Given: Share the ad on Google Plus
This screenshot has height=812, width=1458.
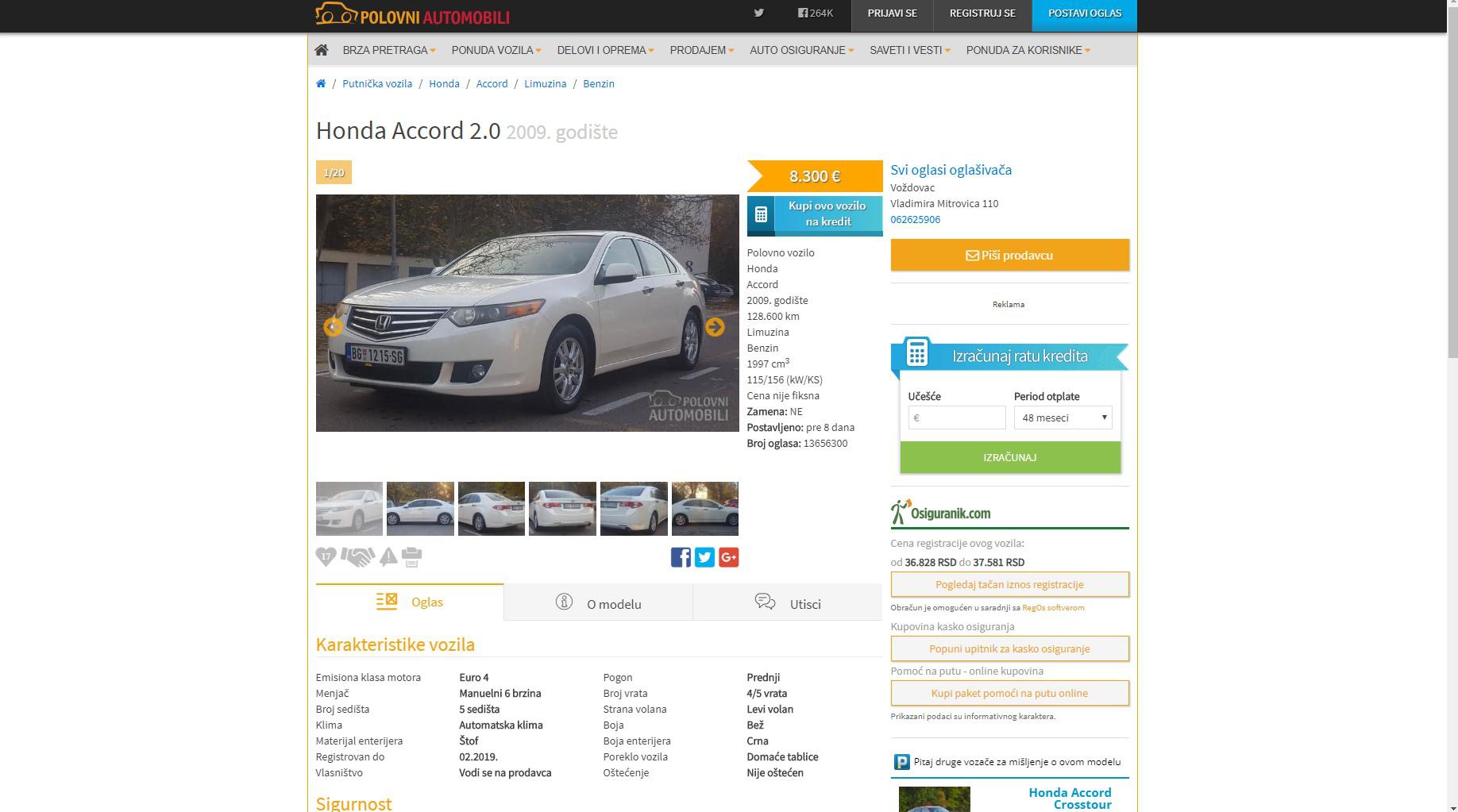Looking at the screenshot, I should [728, 557].
